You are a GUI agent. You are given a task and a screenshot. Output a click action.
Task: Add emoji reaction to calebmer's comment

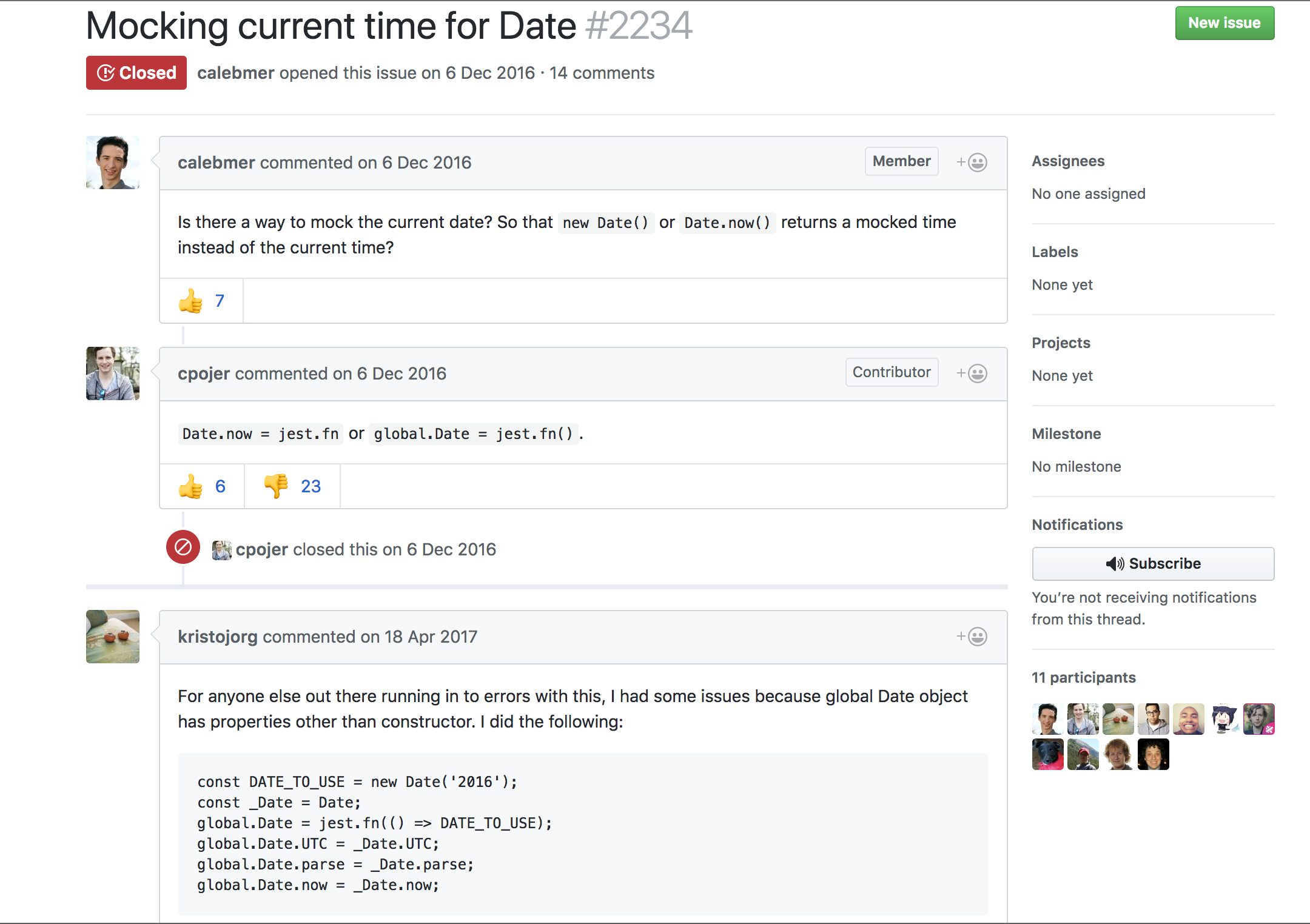[x=972, y=162]
